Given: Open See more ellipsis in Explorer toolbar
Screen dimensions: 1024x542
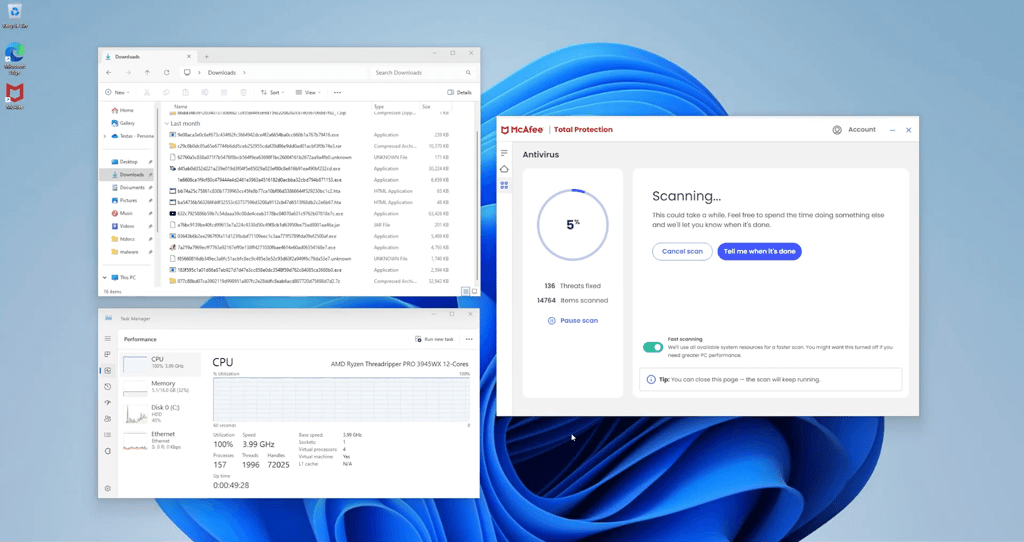Looking at the screenshot, I should tap(337, 93).
